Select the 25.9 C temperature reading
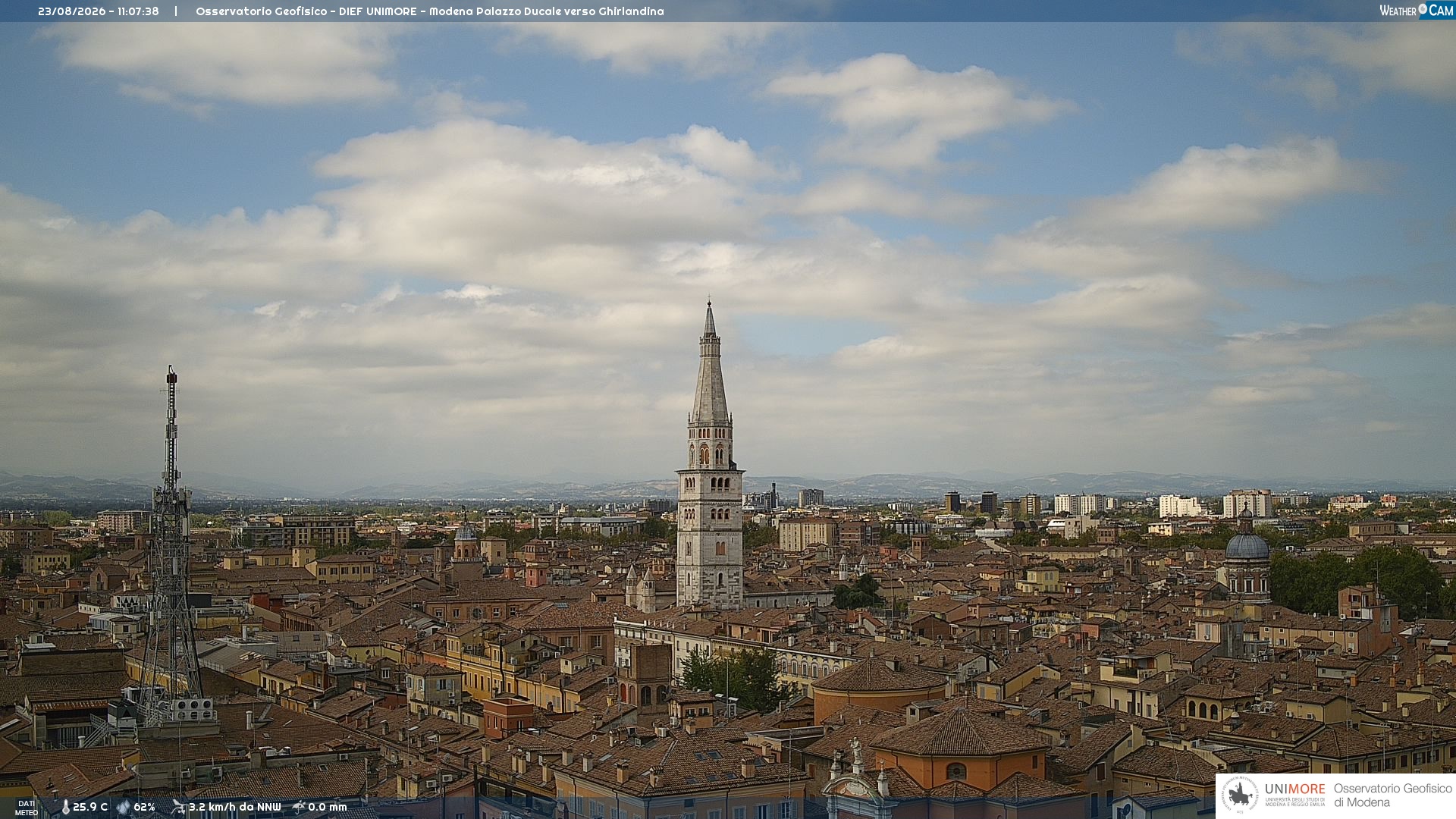The height and width of the screenshot is (819, 1456). 90,807
